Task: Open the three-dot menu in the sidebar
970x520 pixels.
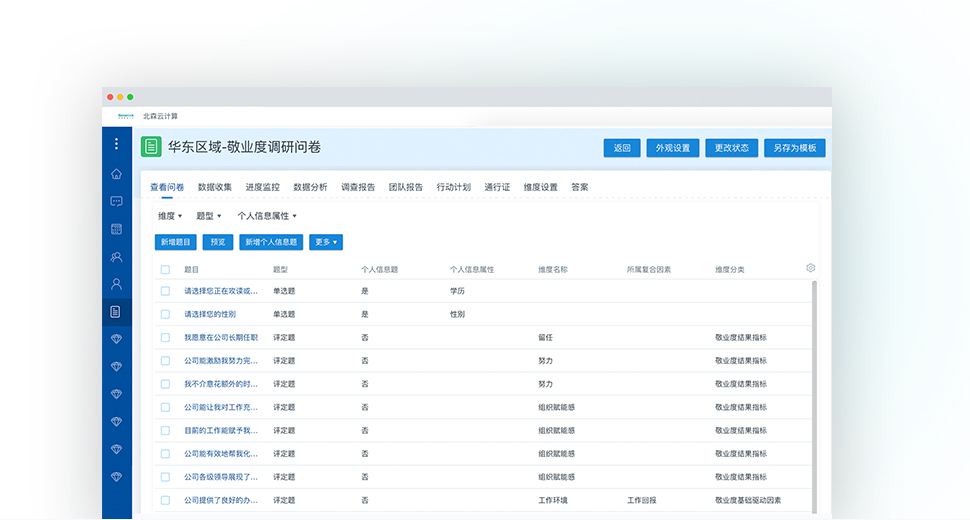Action: pyautogui.click(x=116, y=144)
